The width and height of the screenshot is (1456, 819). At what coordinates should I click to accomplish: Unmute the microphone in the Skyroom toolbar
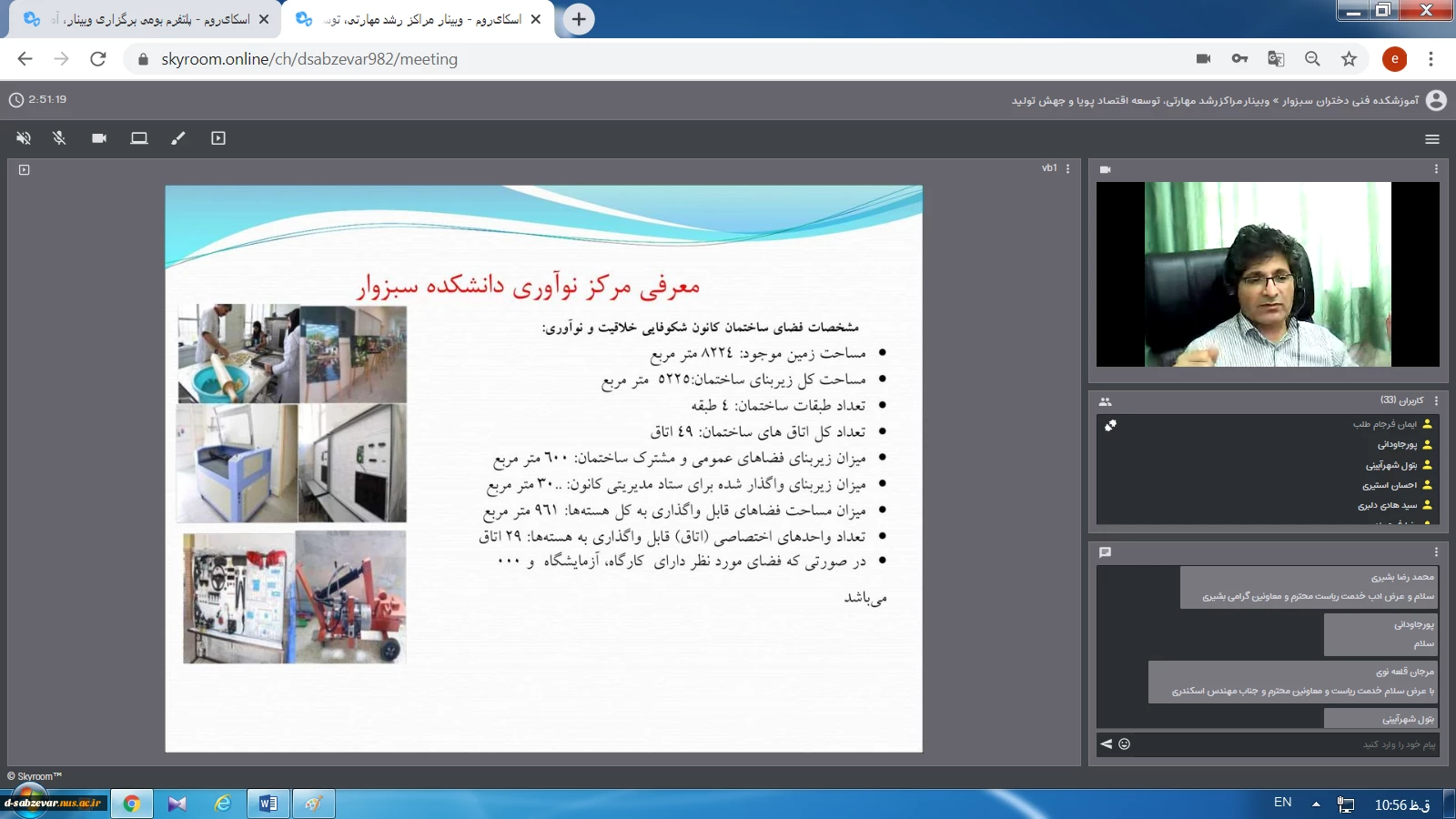coord(59,138)
